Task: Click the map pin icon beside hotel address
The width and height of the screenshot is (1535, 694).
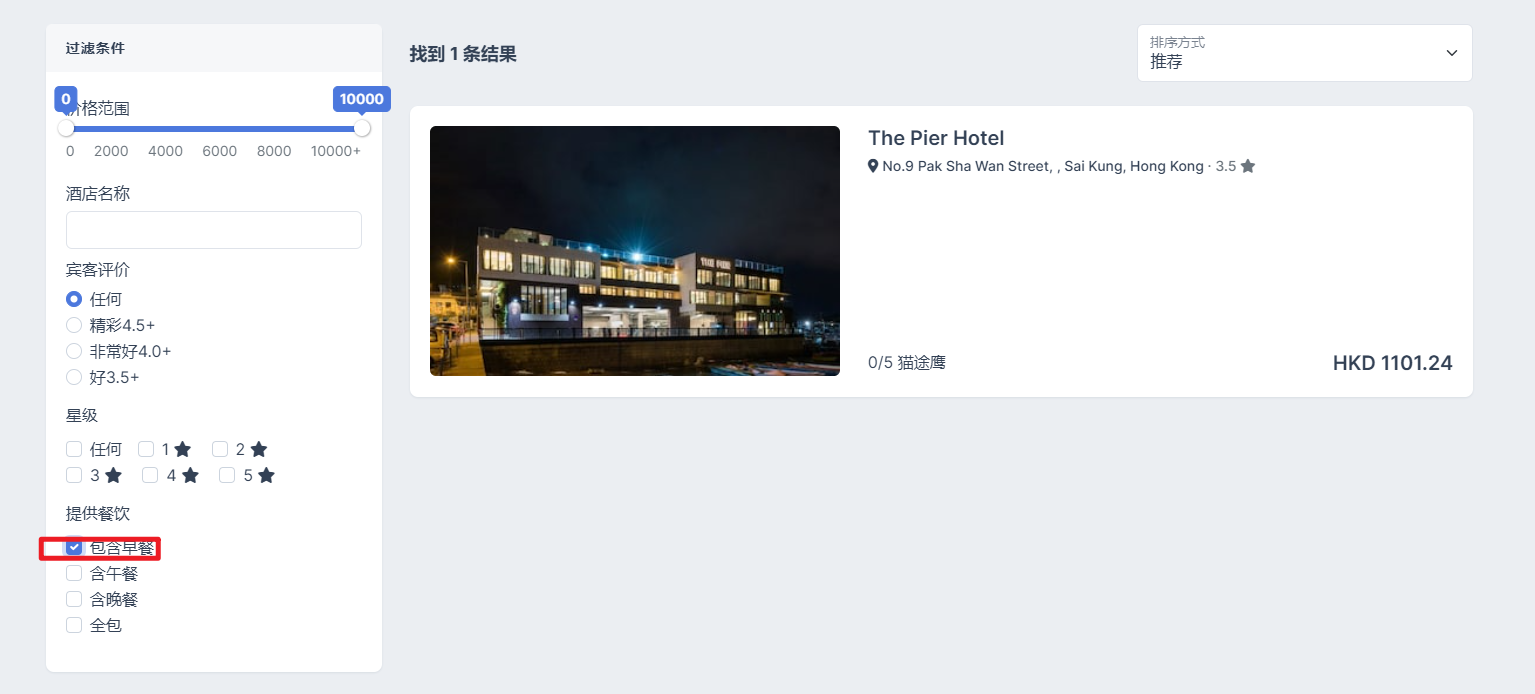Action: (873, 166)
